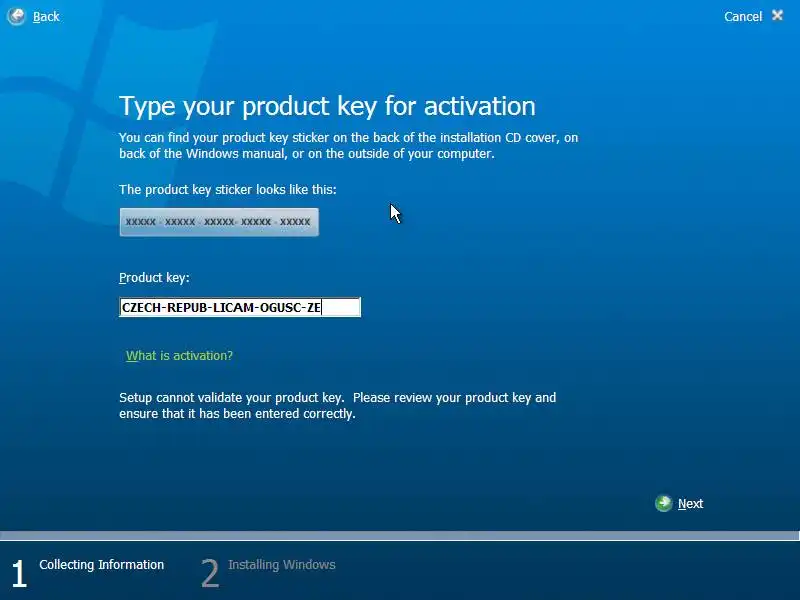
Task: Click the 'Product key:' label
Action: point(154,278)
